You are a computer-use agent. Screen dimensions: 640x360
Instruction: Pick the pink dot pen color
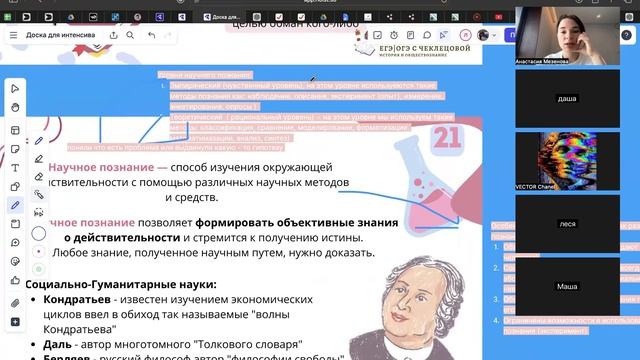click(39, 251)
